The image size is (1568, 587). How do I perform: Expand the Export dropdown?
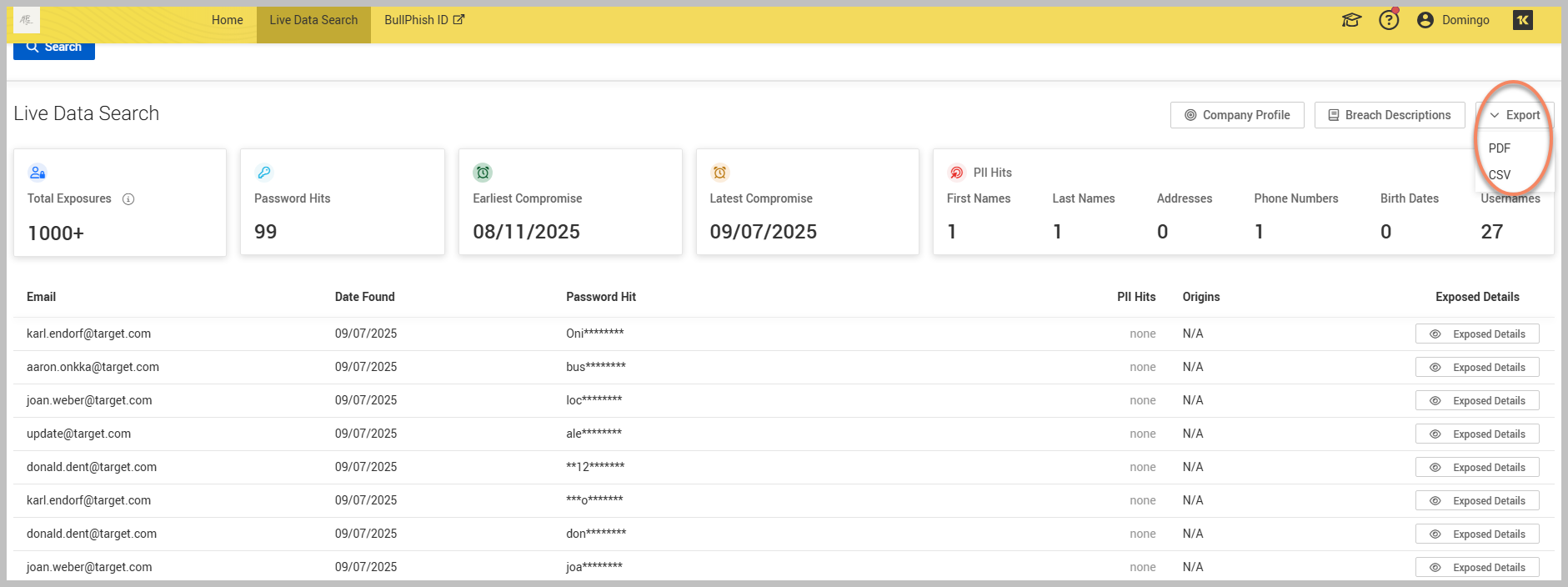[x=1515, y=115]
